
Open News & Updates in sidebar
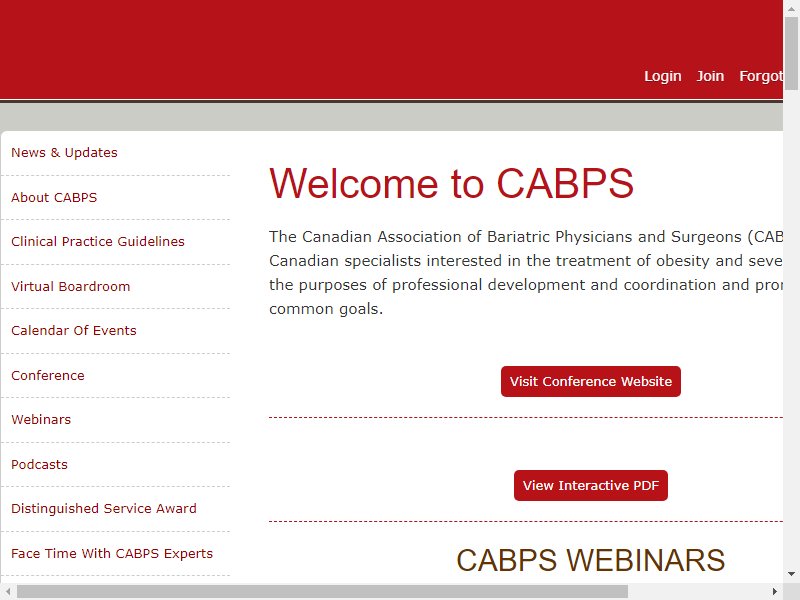pos(64,153)
